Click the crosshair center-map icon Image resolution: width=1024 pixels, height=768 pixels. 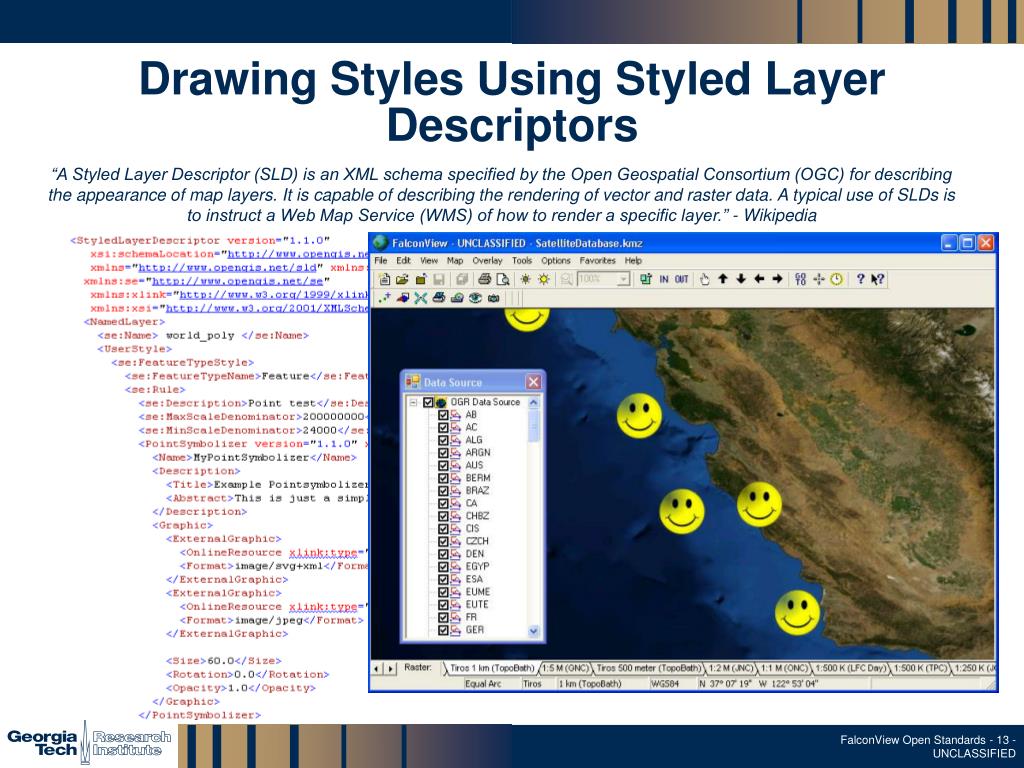819,280
